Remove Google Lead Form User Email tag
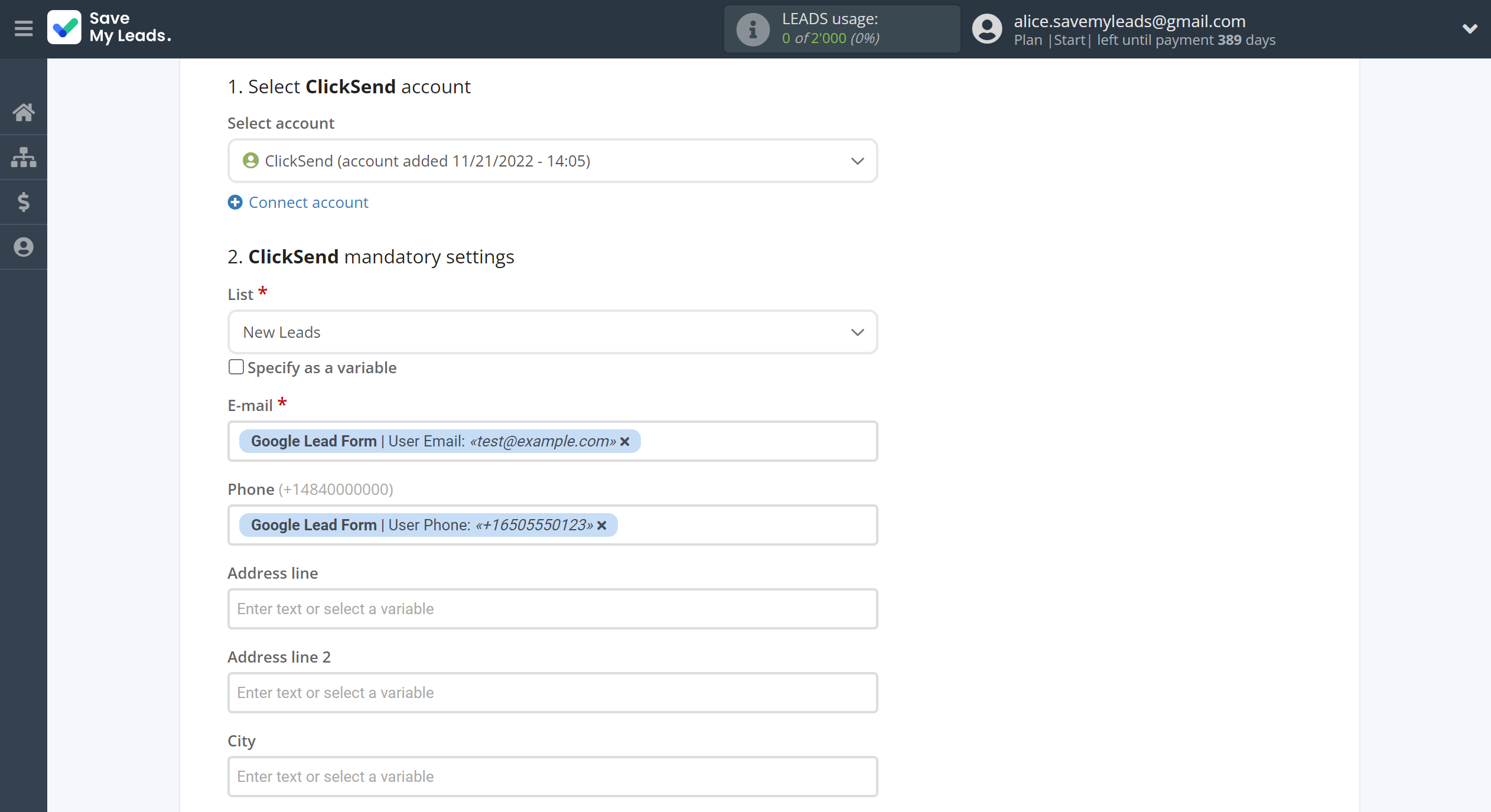The width and height of the screenshot is (1491, 812). 625,441
